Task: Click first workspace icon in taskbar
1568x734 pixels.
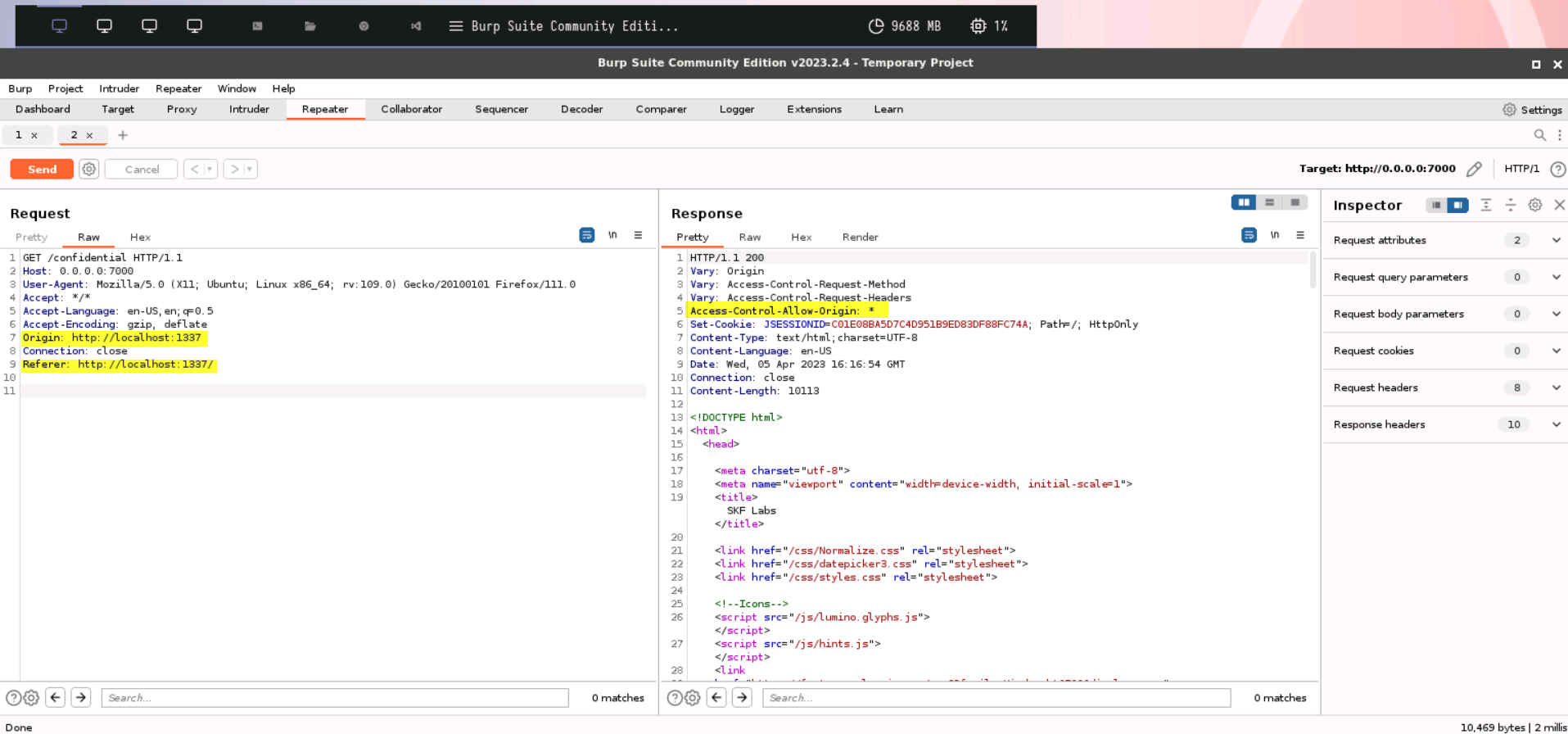Action: coord(60,26)
